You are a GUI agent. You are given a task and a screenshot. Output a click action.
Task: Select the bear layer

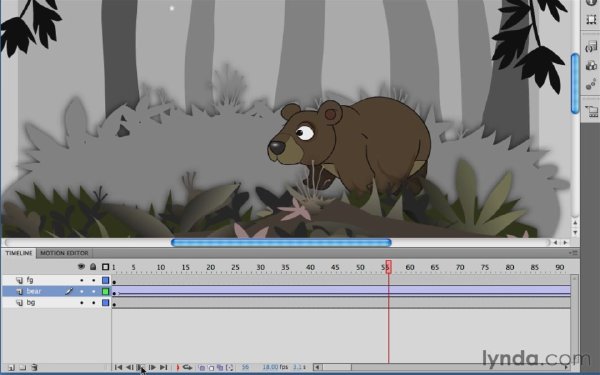34,291
